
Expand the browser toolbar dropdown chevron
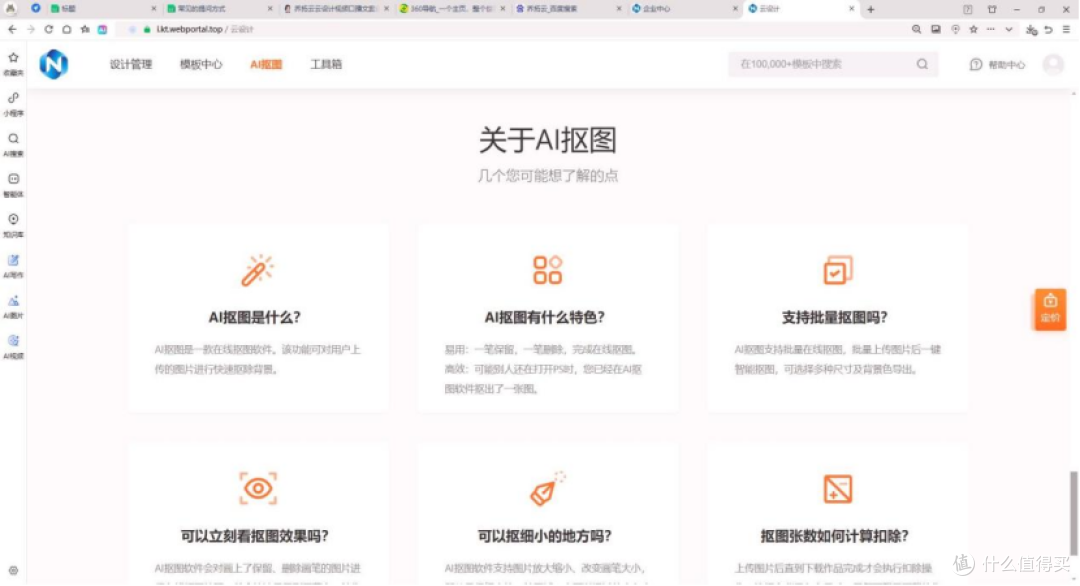[x=1008, y=30]
